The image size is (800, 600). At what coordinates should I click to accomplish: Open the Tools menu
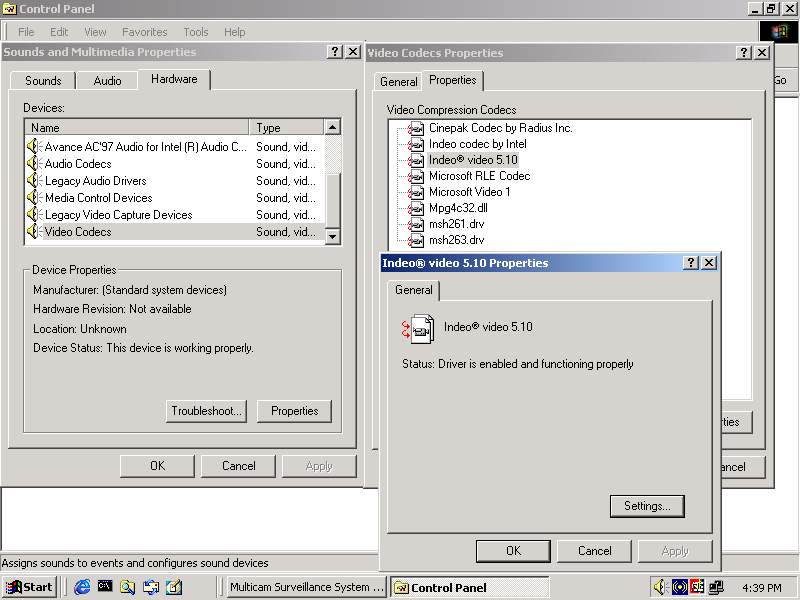pos(196,32)
